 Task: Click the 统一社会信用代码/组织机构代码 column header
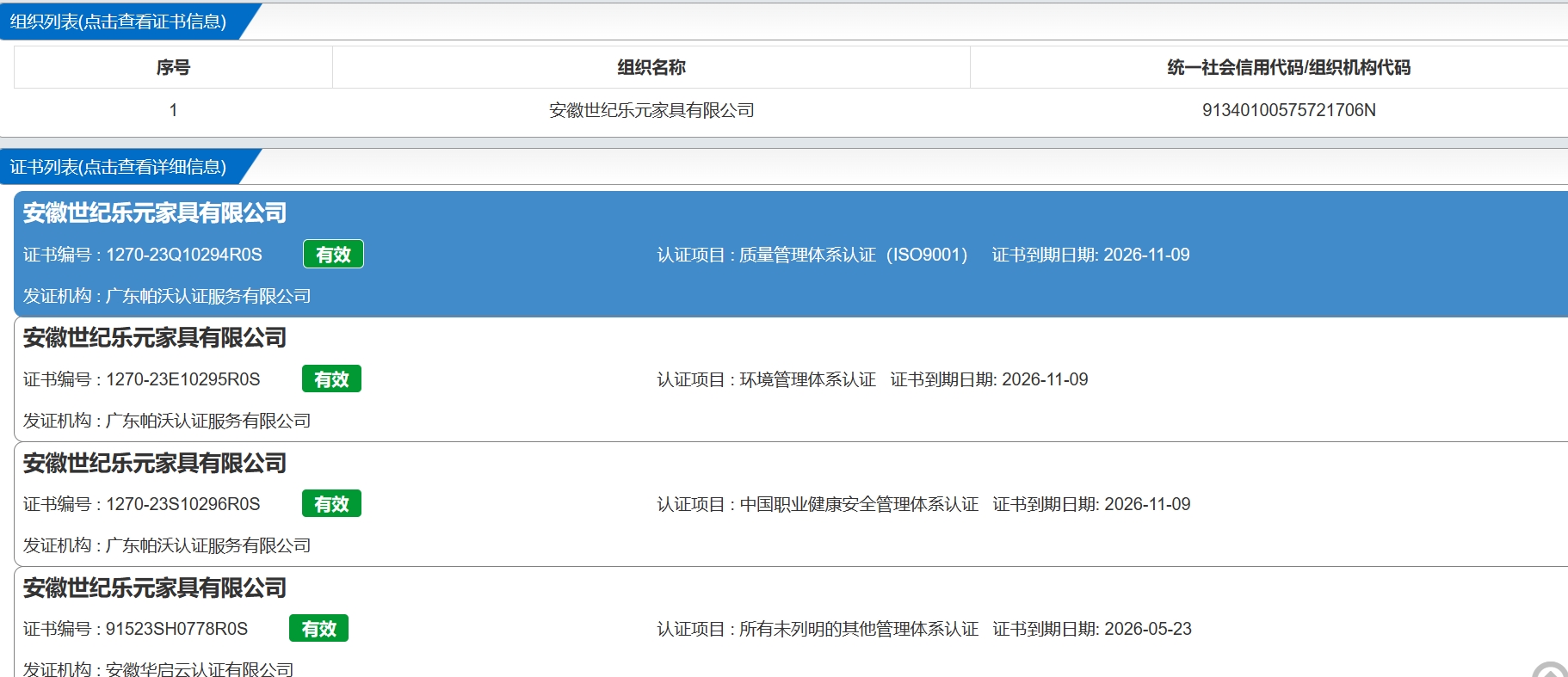(1288, 67)
